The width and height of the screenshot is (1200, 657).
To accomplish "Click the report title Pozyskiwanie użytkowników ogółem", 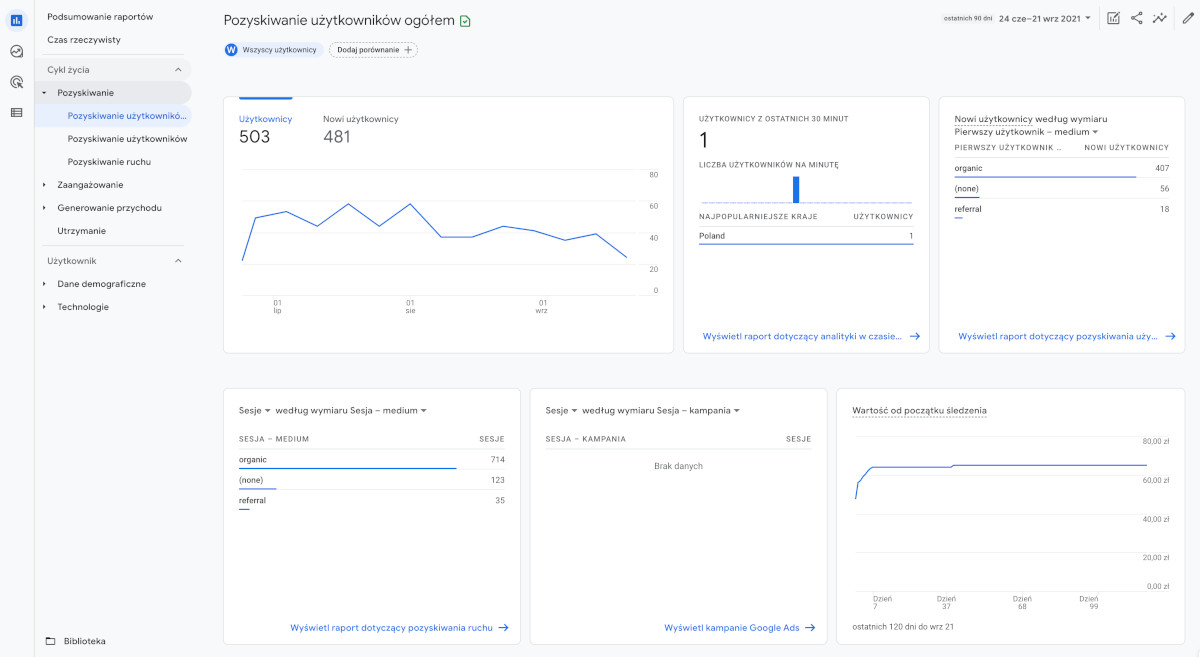I will 339,20.
